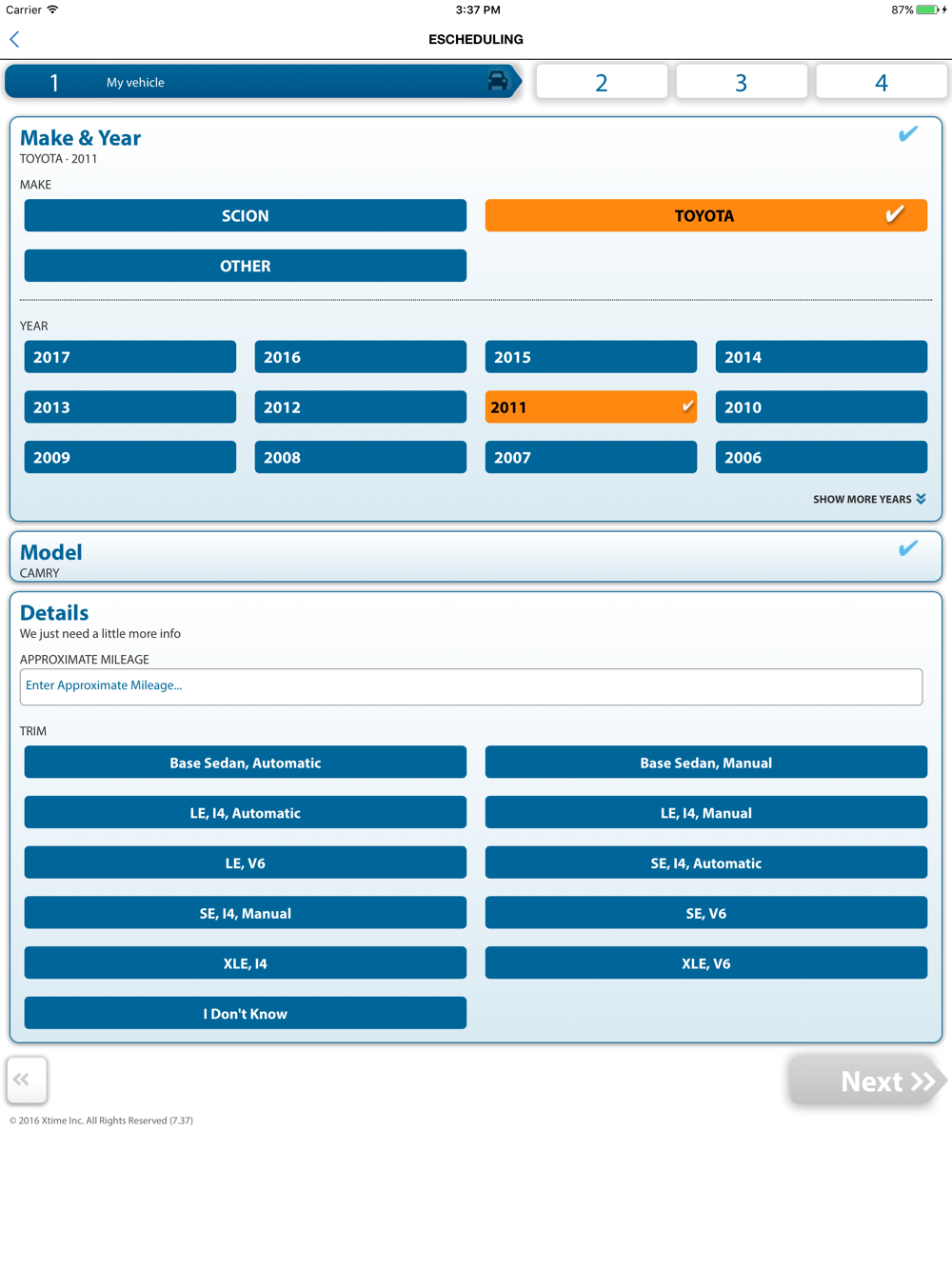Expand SHOW MORE YEARS
952x1270 pixels.
(869, 499)
